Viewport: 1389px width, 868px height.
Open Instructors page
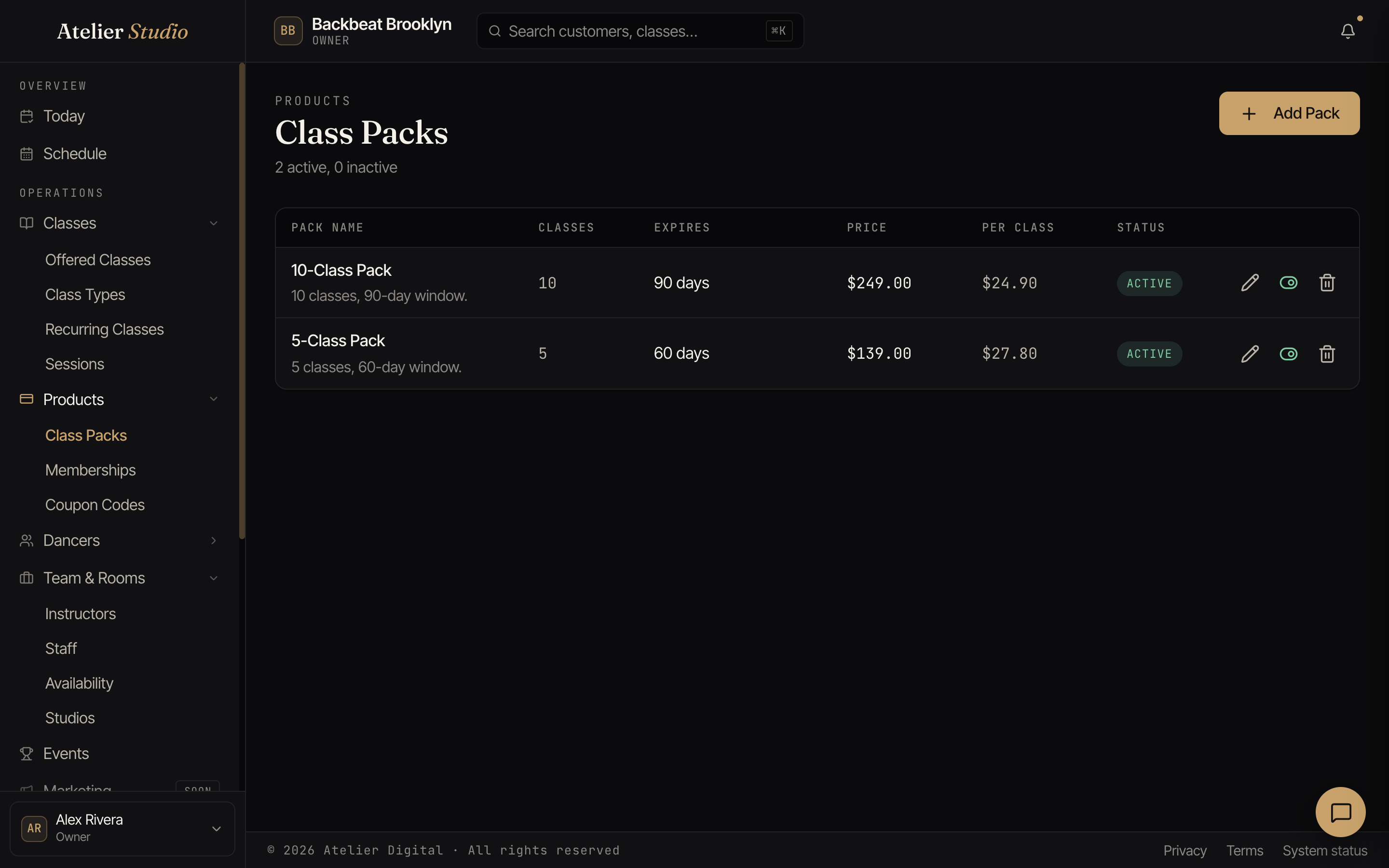click(x=81, y=614)
